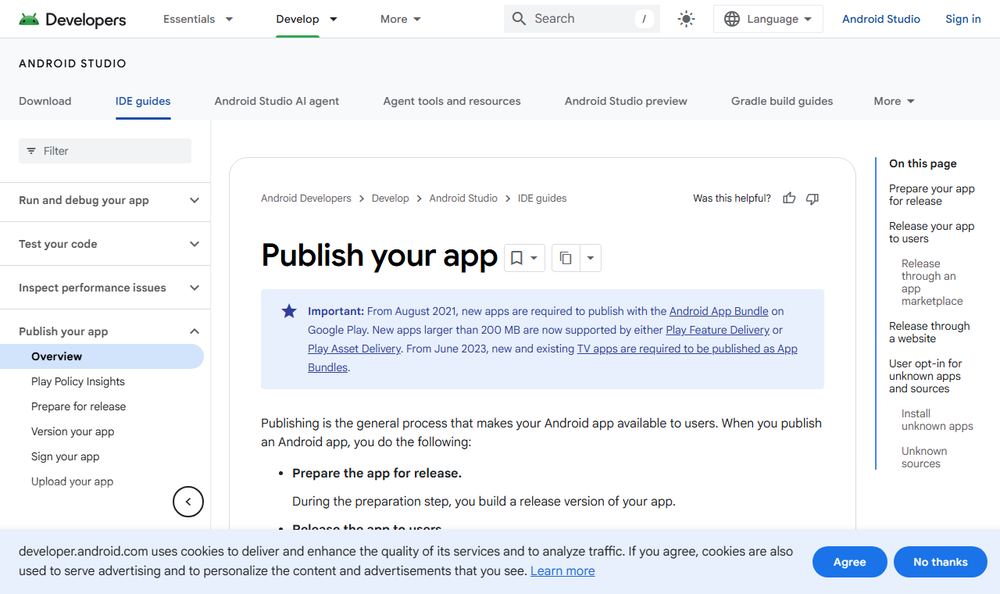Open the Android App Bundle link

pyautogui.click(x=719, y=311)
